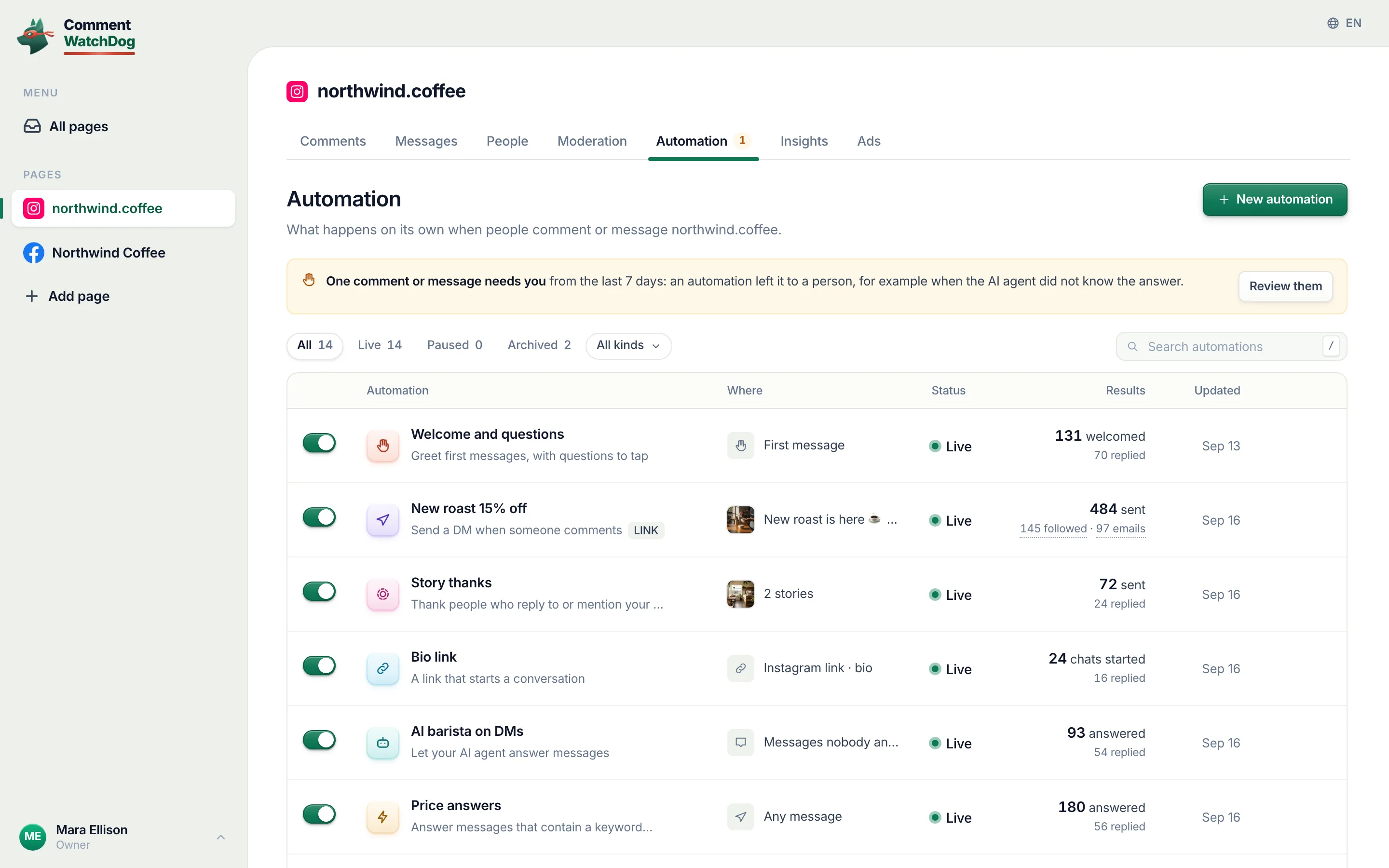Screen dimensions: 1389x868
Task: Click the Price answers lightning icon
Action: 383,817
